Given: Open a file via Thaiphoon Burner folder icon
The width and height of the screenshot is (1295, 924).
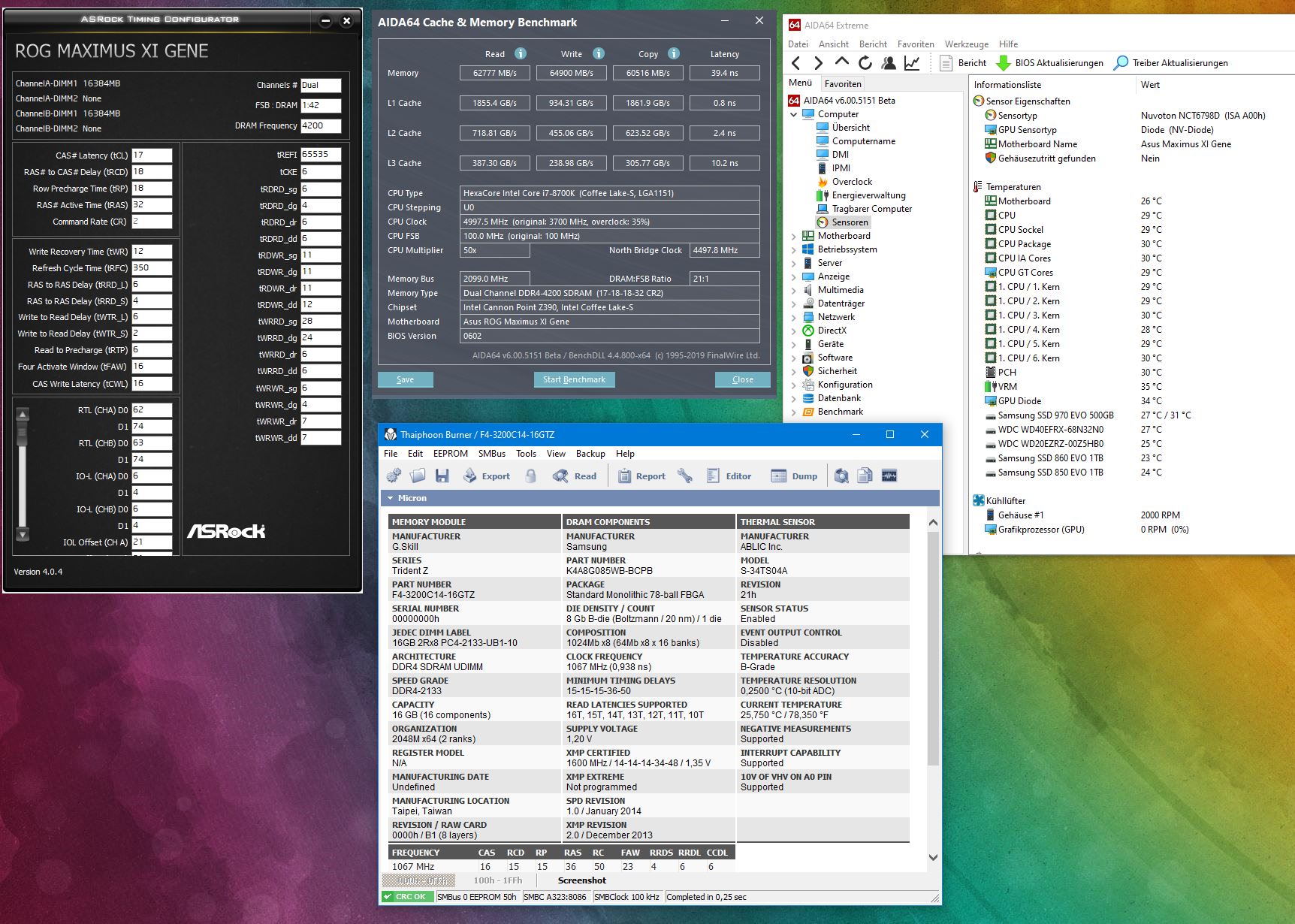Looking at the screenshot, I should coord(418,476).
